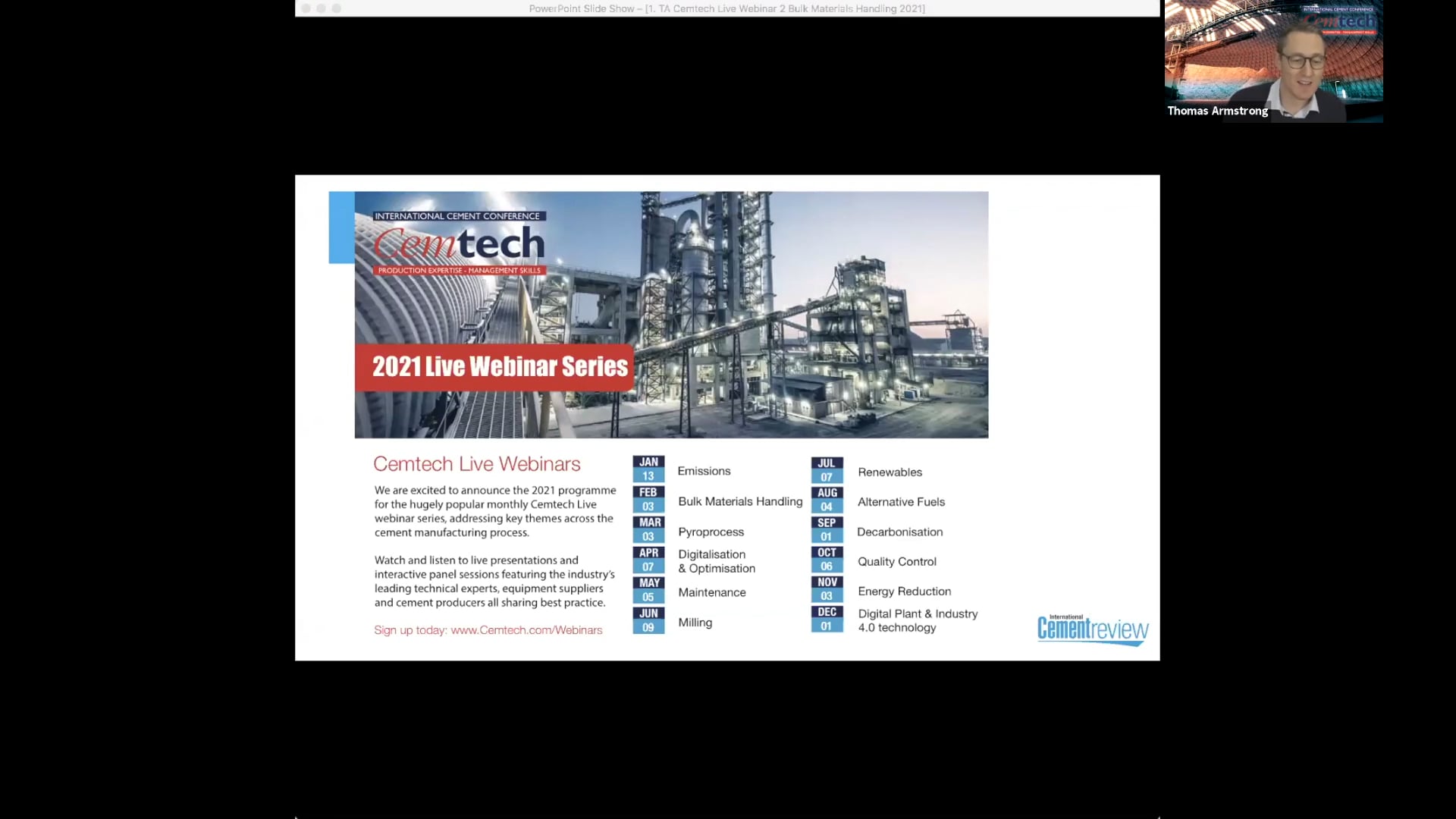Click the green expand button top left

[x=336, y=8]
